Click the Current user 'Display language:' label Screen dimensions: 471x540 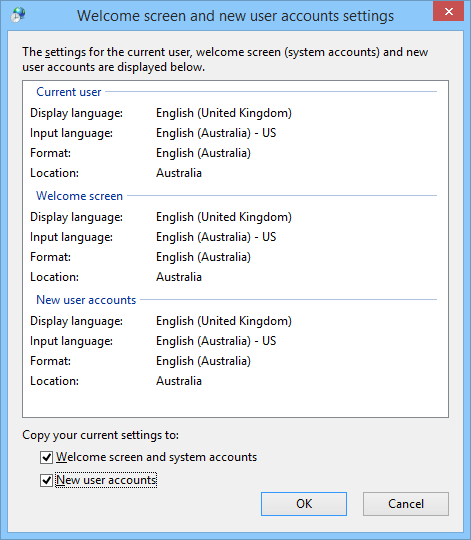(76, 113)
